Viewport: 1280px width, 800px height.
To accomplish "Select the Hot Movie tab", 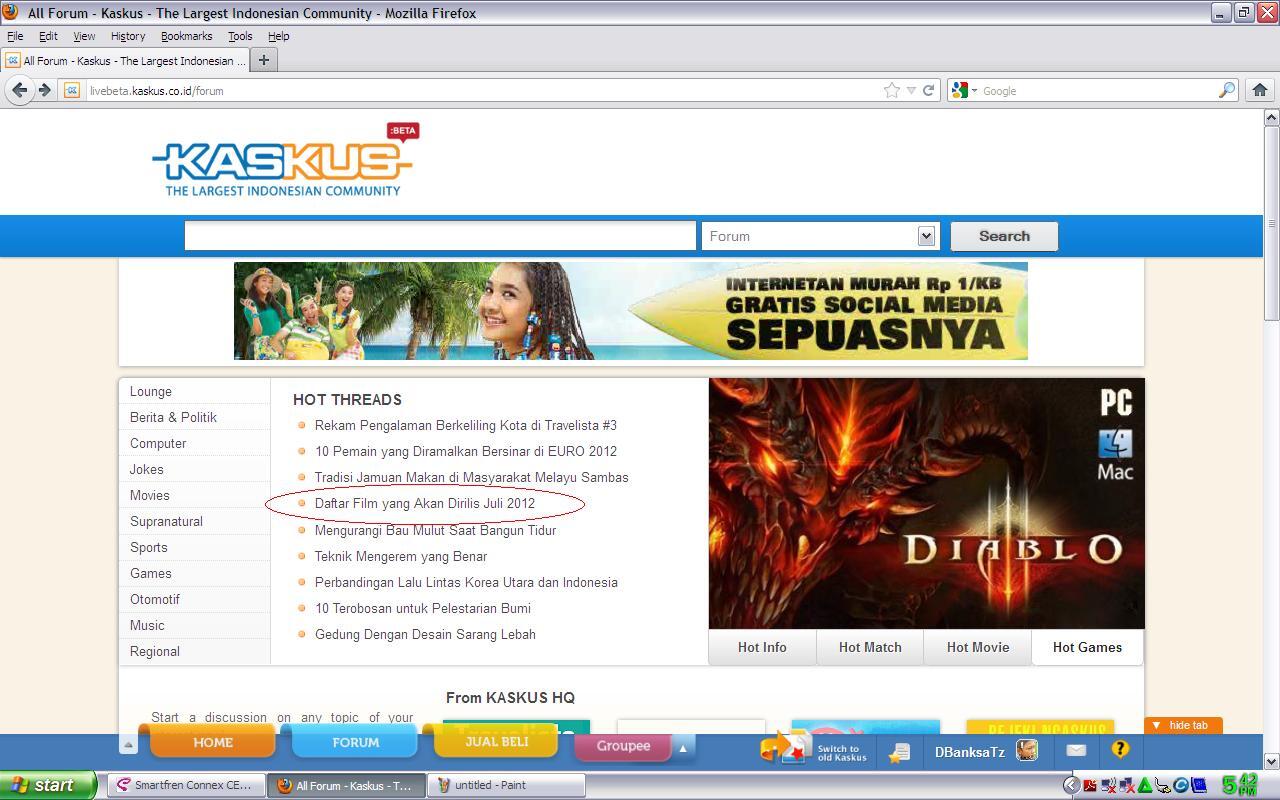I will [x=978, y=647].
